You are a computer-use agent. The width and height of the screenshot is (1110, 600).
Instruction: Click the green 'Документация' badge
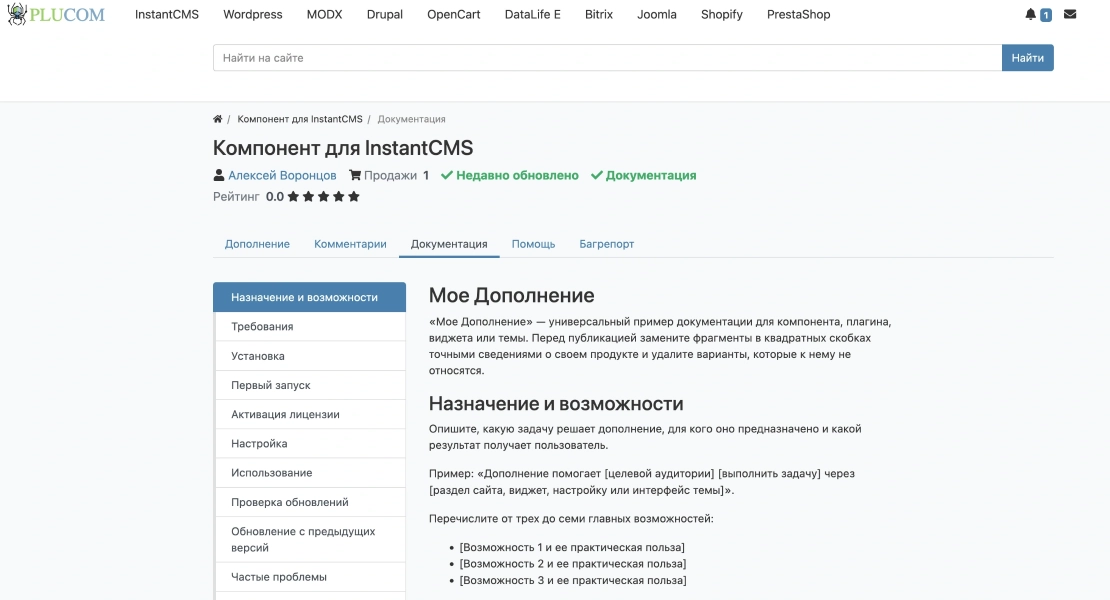(643, 175)
